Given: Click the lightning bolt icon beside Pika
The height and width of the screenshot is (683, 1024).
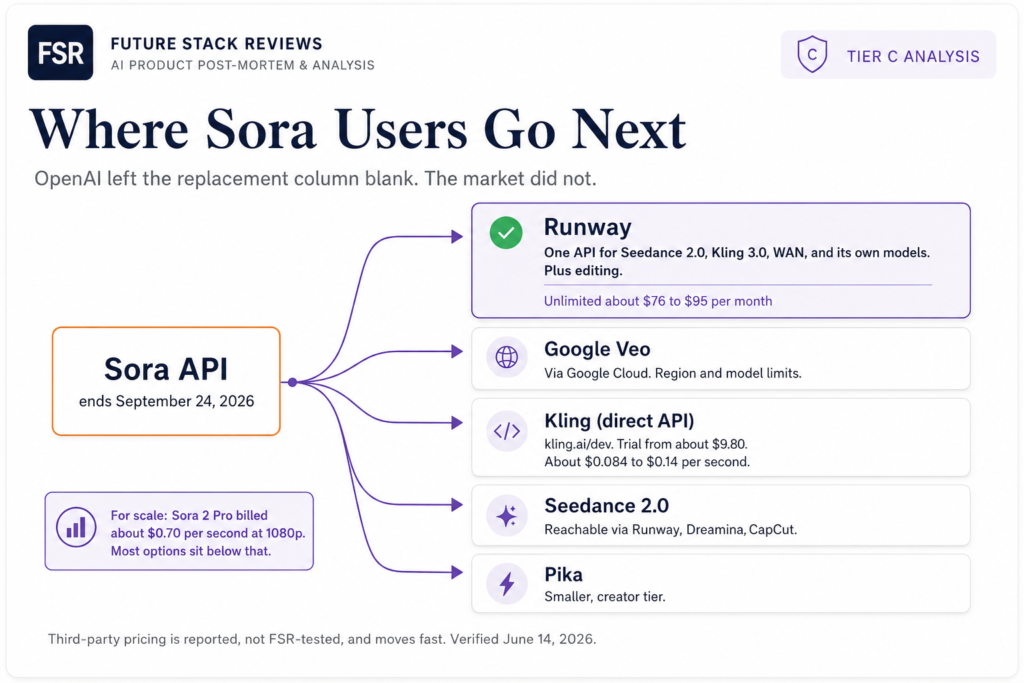Looking at the screenshot, I should tap(506, 583).
